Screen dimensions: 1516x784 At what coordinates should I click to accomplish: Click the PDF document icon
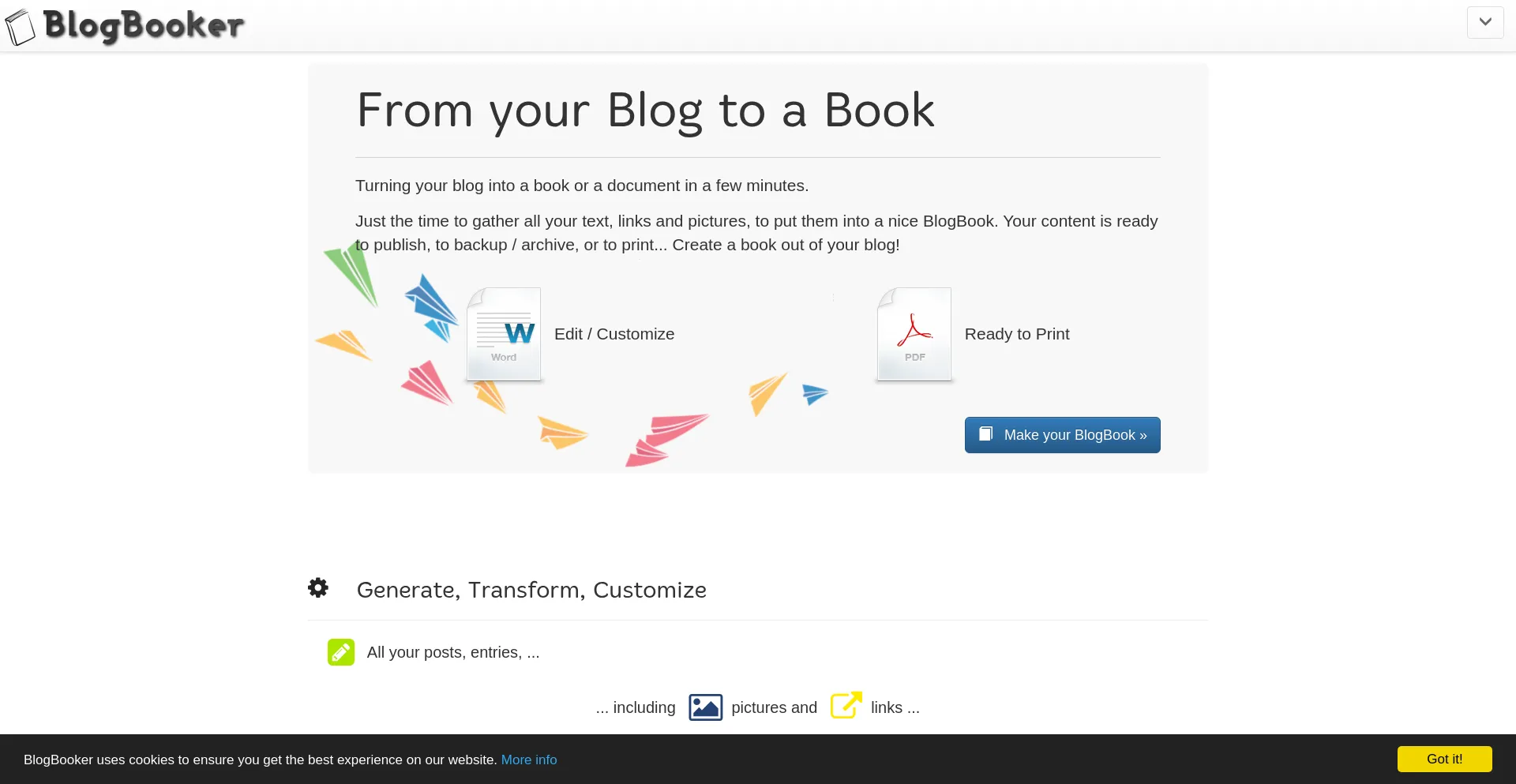[x=914, y=334]
